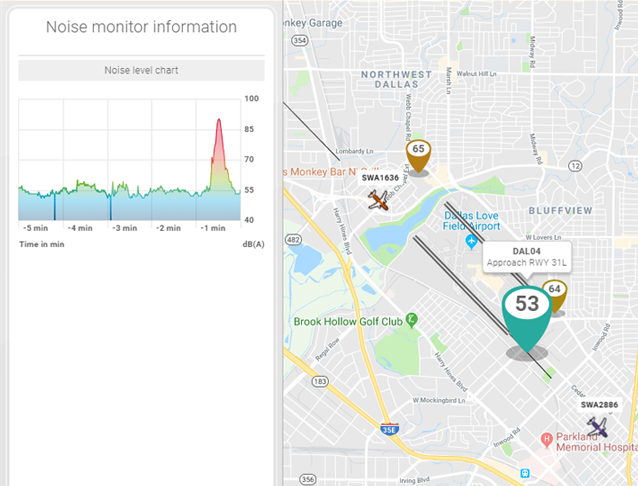
Task: Select the noise monitor marker showing 64
Action: coord(554,293)
